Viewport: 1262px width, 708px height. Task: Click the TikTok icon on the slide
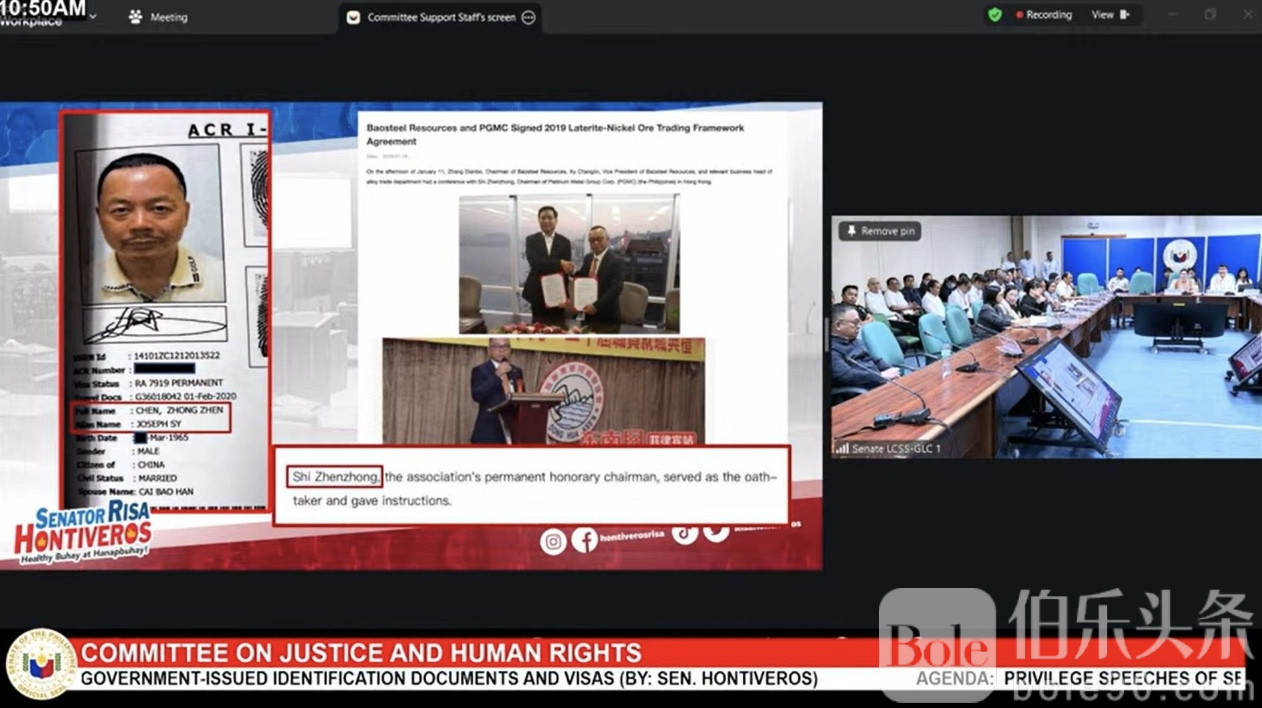point(684,533)
